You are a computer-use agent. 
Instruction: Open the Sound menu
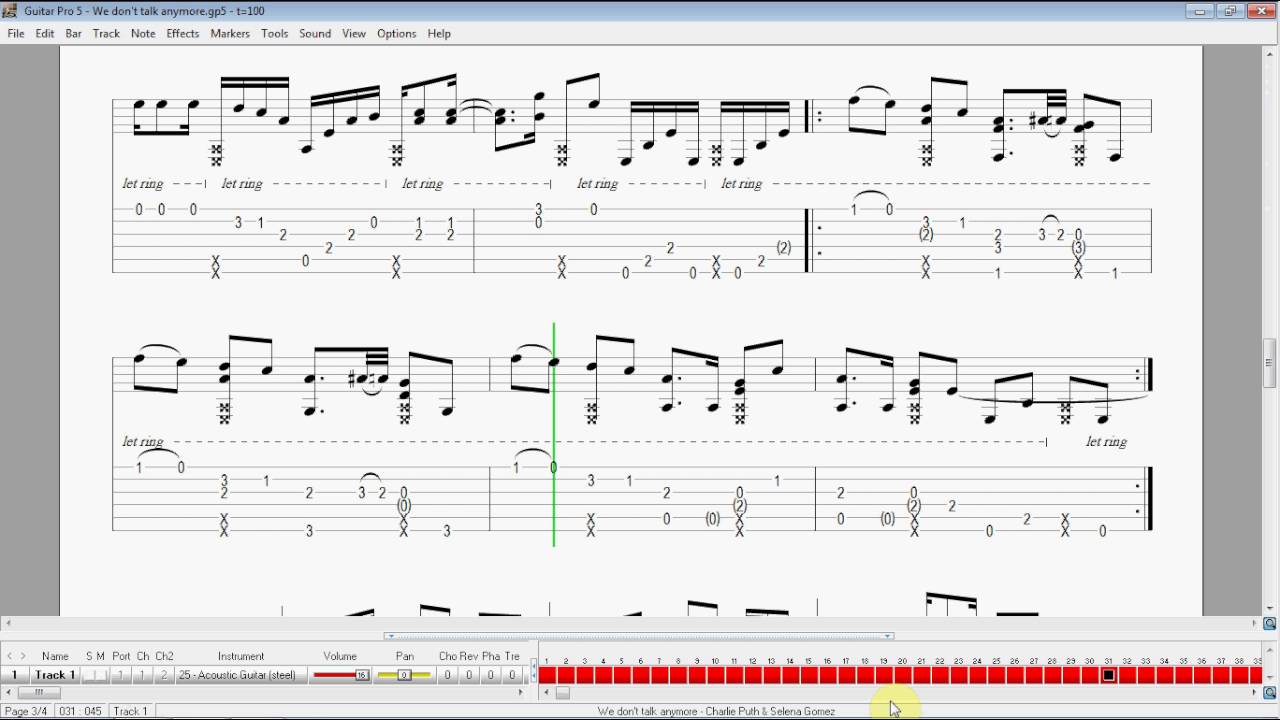pos(315,33)
